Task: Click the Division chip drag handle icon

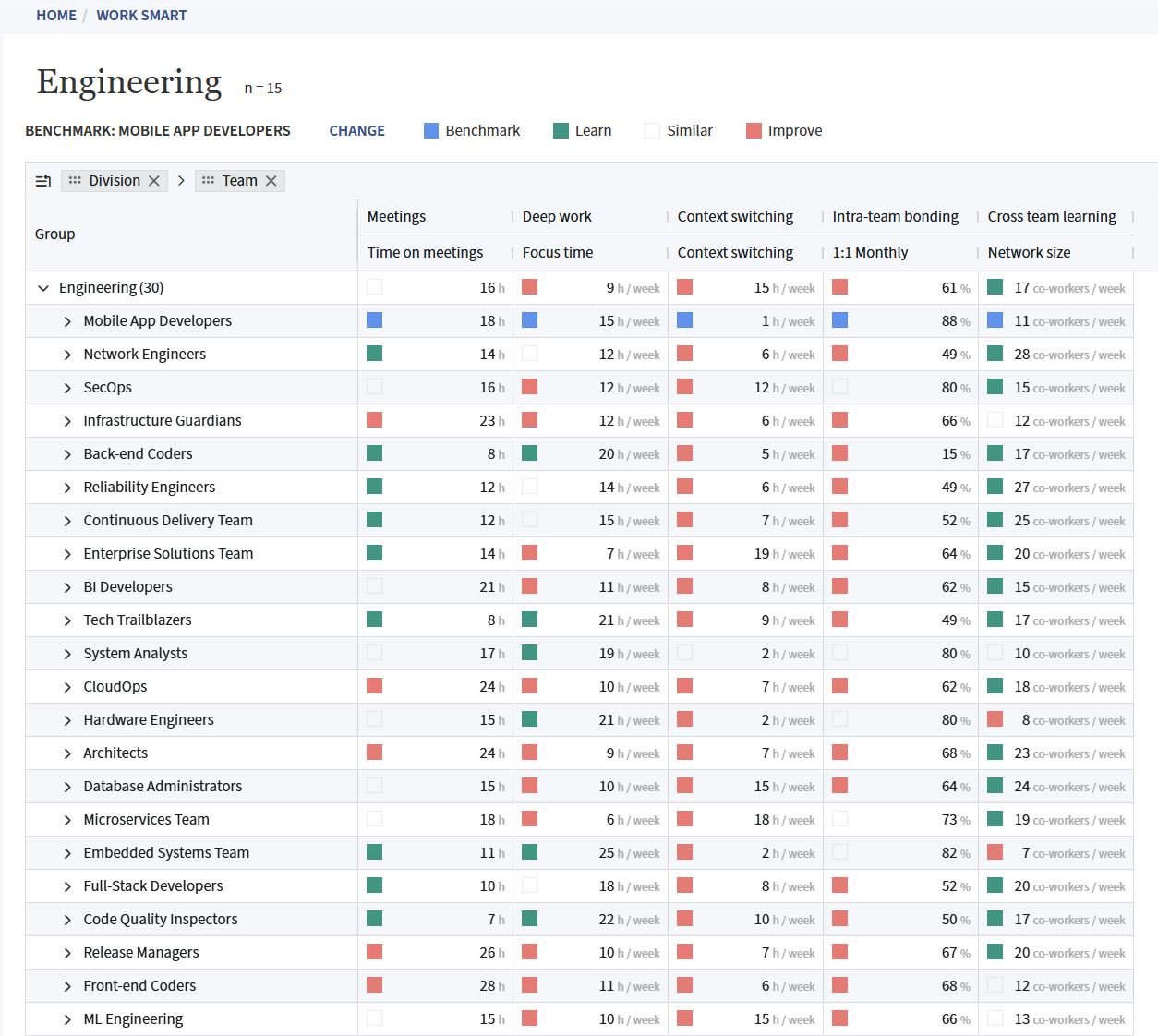Action: tap(75, 181)
